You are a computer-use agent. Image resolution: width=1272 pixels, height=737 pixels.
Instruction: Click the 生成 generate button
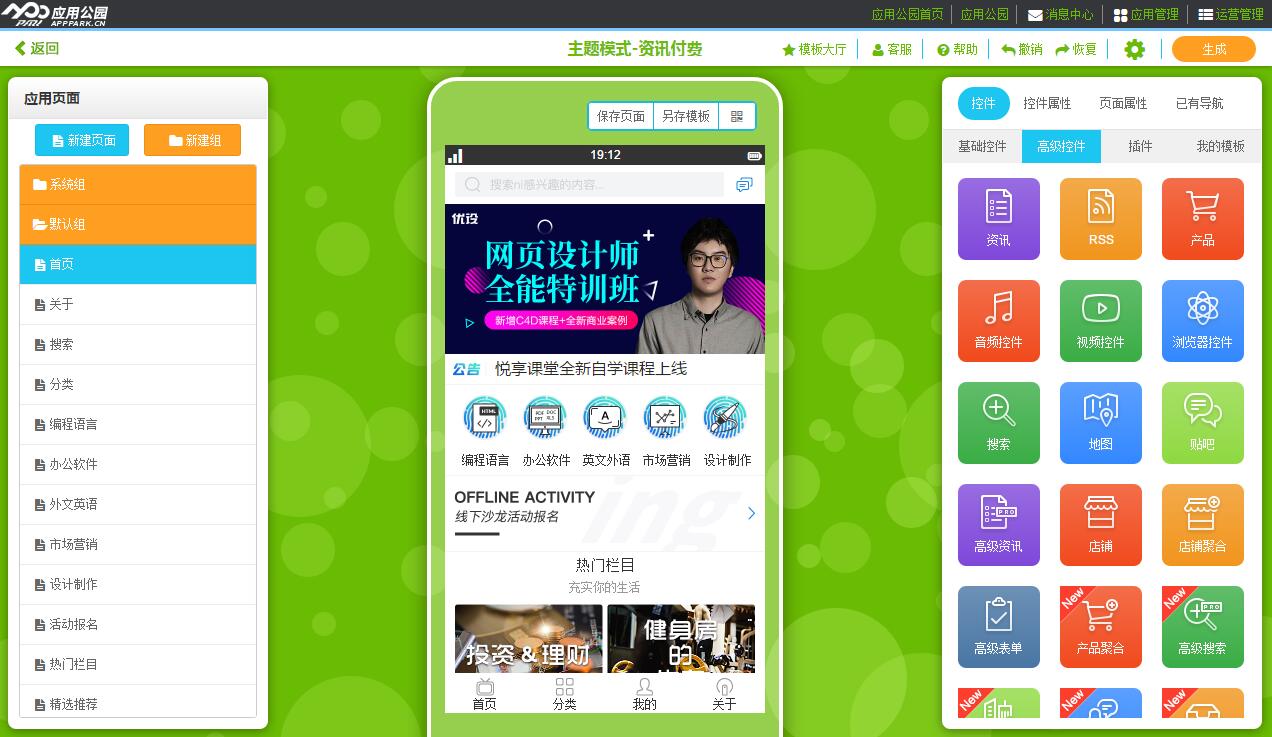[1213, 49]
